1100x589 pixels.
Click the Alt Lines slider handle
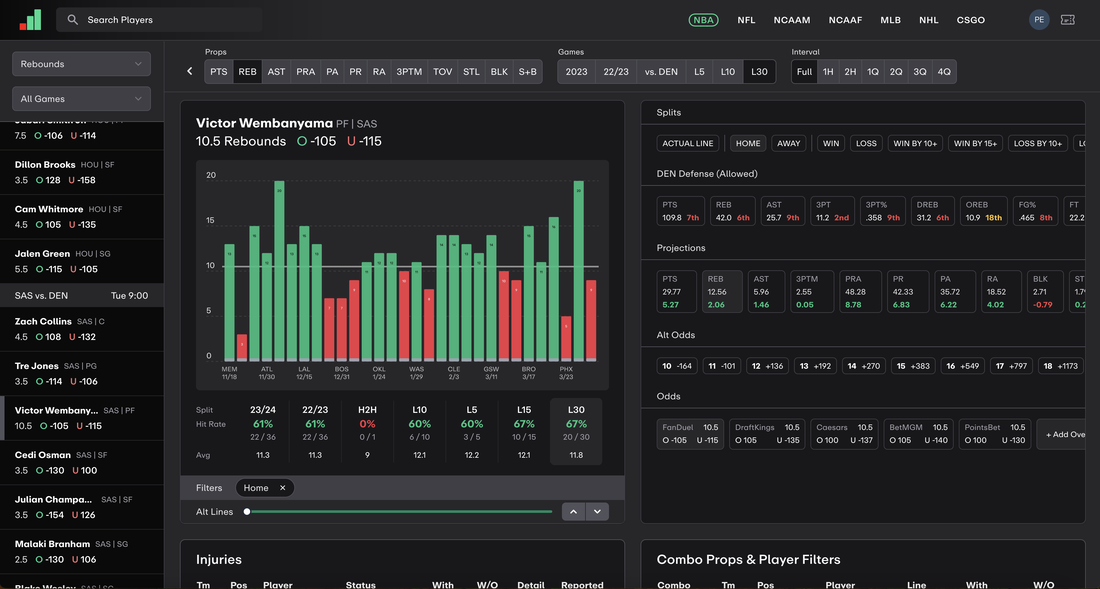pyautogui.click(x=247, y=512)
